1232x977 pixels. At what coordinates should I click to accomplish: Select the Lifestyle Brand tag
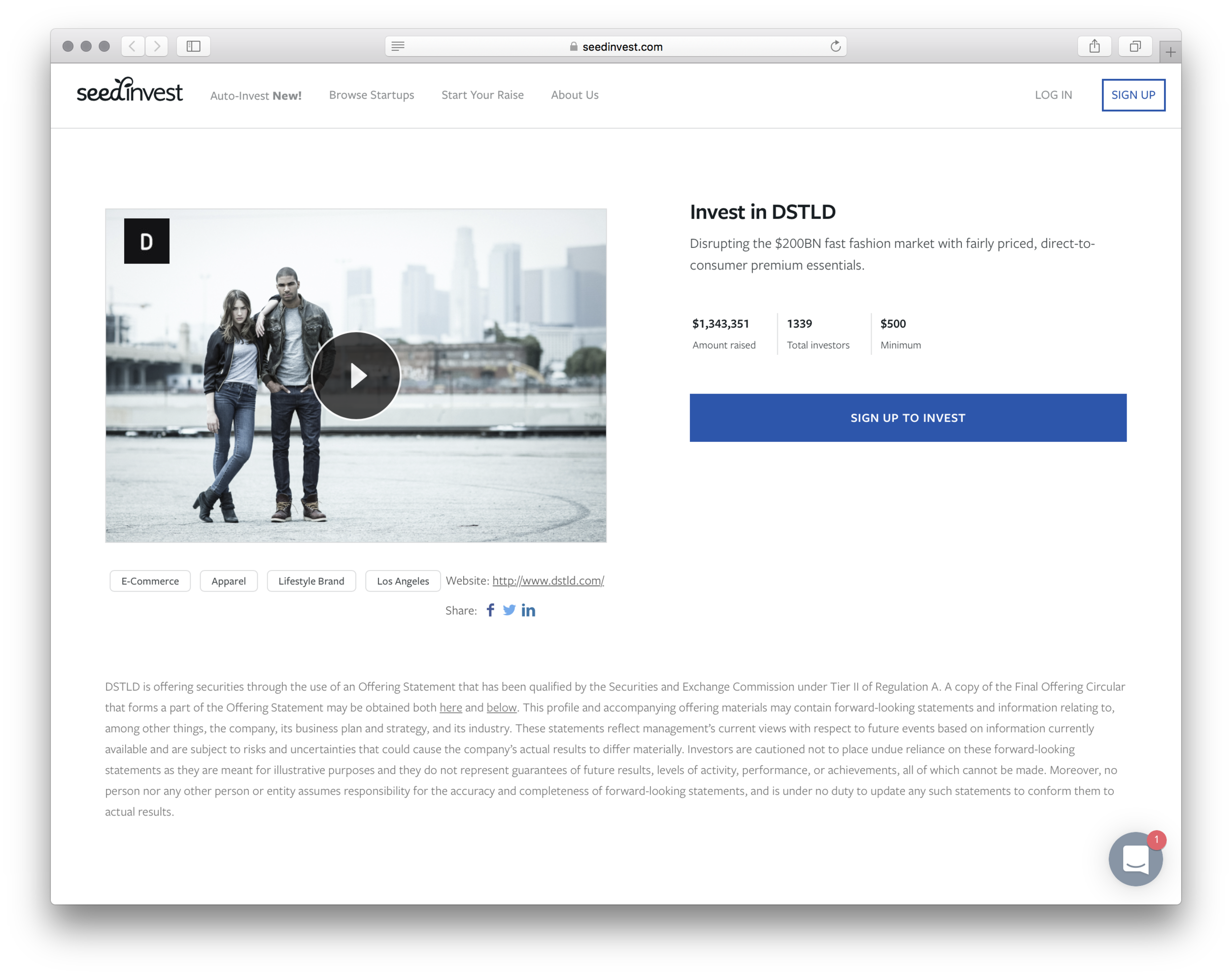(311, 581)
